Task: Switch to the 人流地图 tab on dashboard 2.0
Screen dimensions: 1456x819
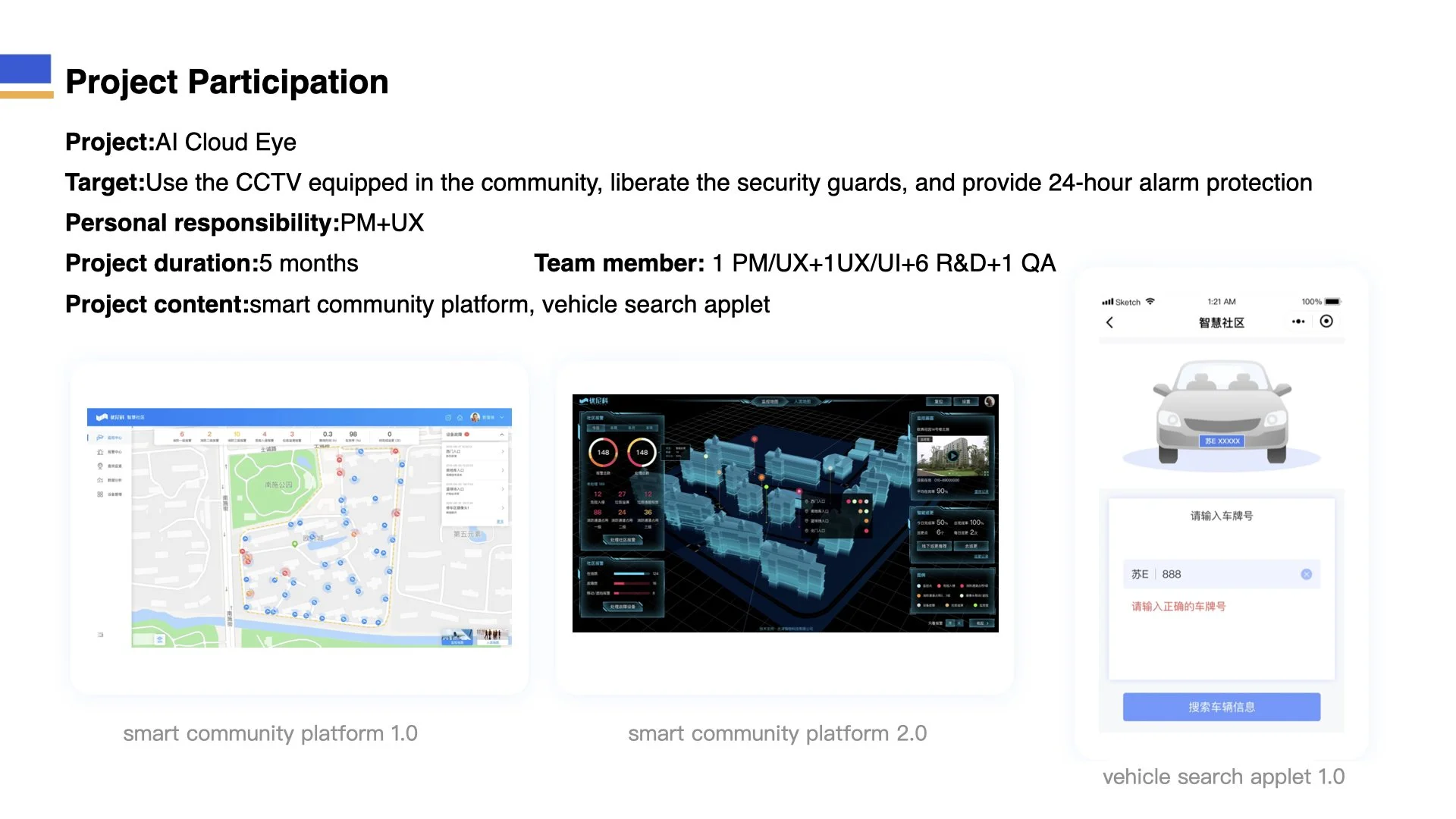Action: click(804, 401)
